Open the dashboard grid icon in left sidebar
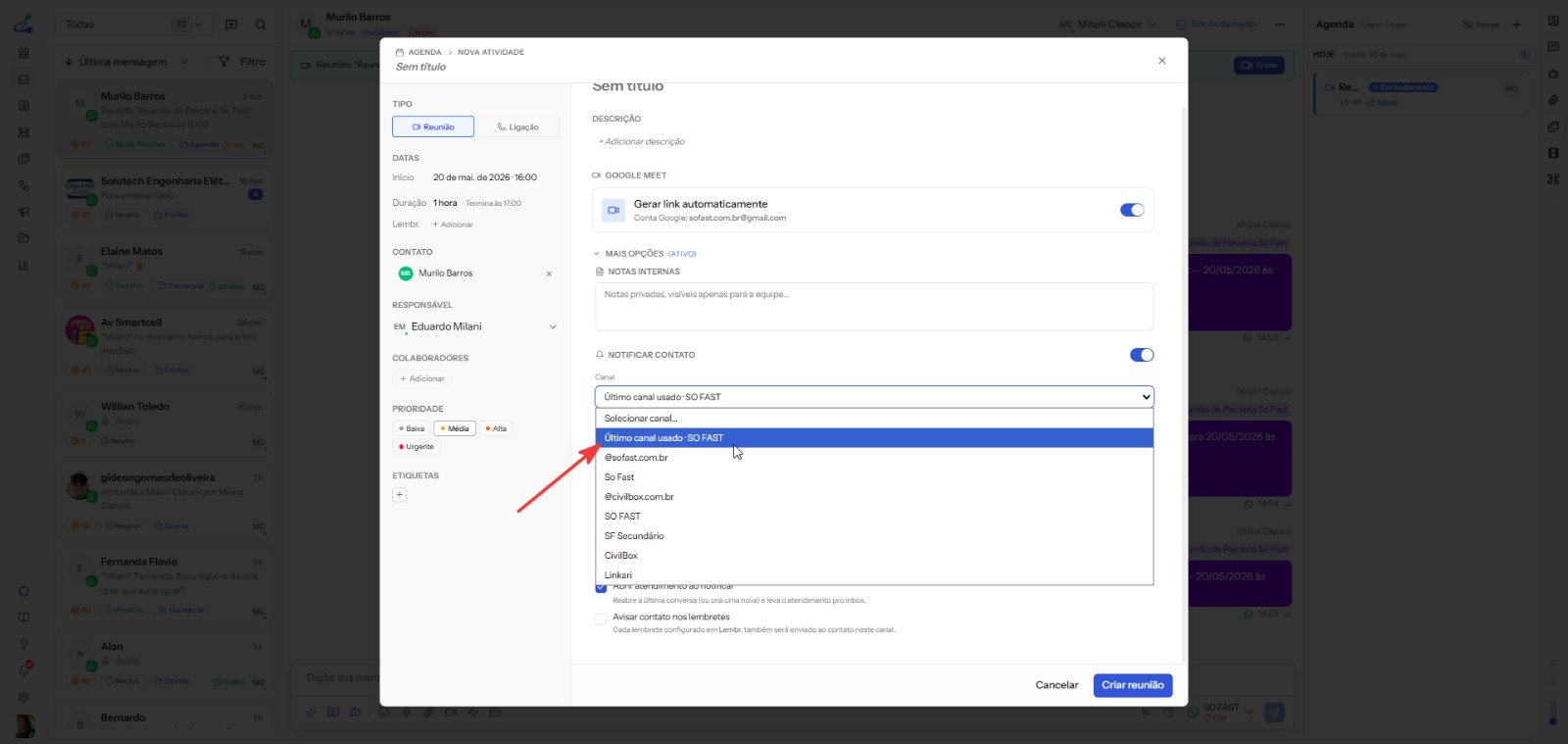This screenshot has width=1568, height=744. click(x=24, y=53)
